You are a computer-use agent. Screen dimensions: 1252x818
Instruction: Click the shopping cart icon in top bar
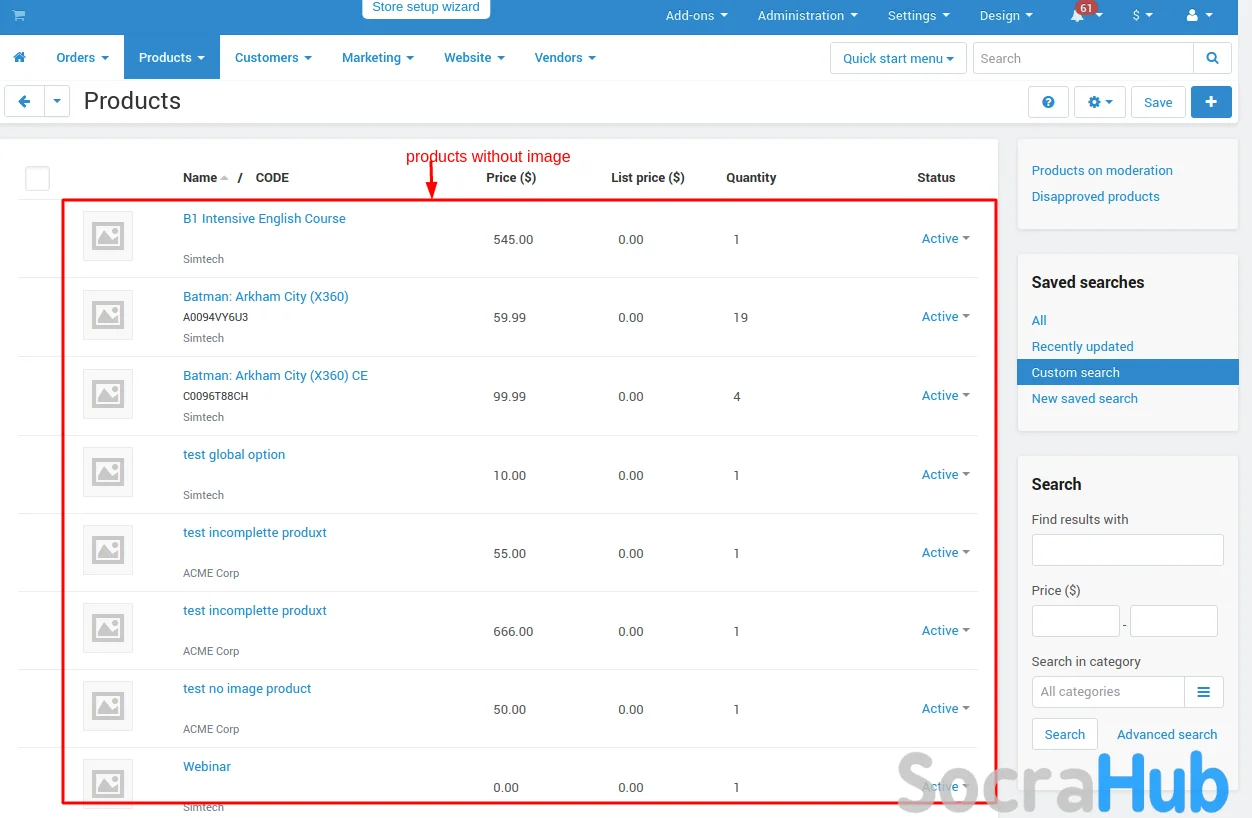click(19, 16)
